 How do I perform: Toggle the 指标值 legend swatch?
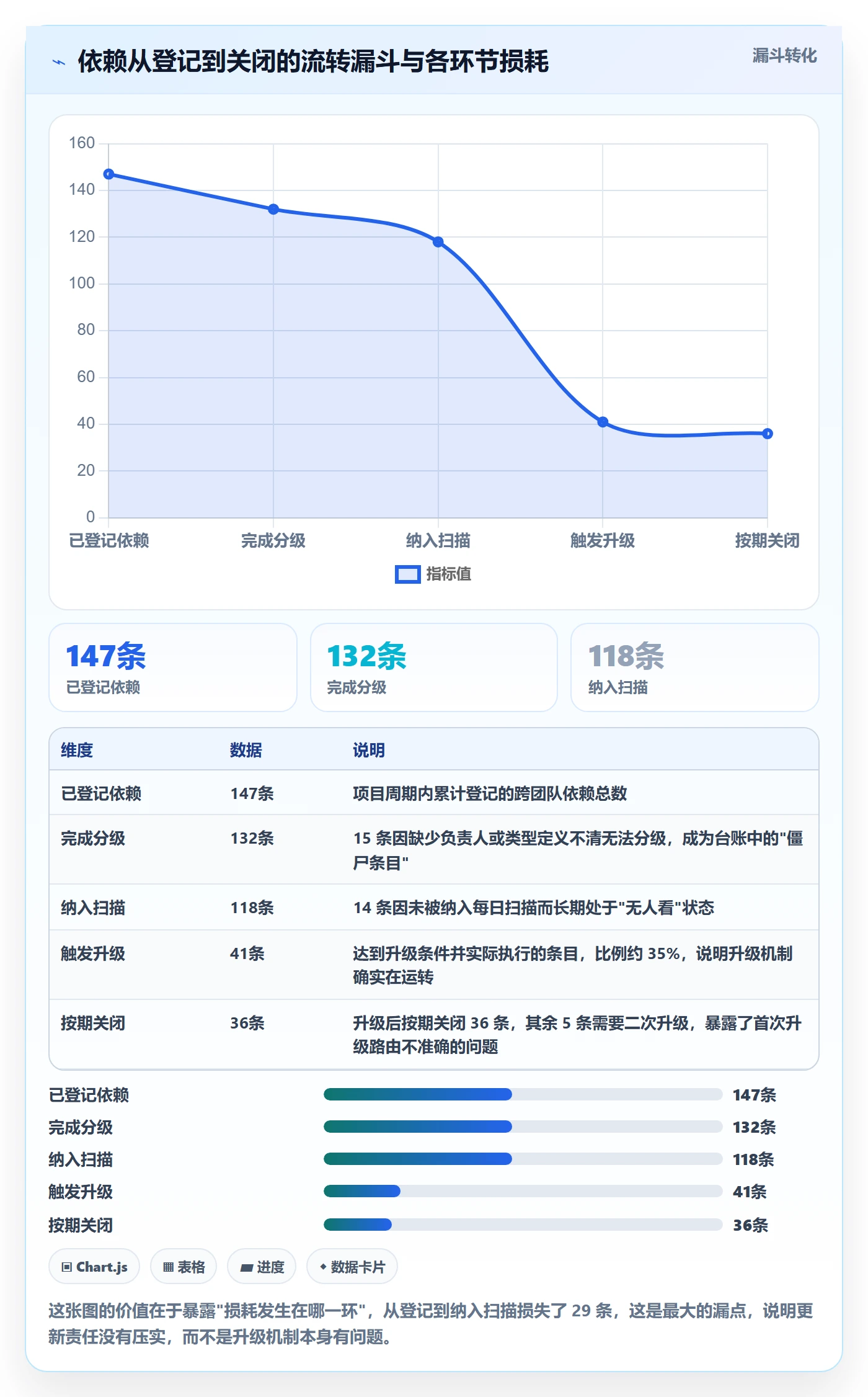point(408,574)
